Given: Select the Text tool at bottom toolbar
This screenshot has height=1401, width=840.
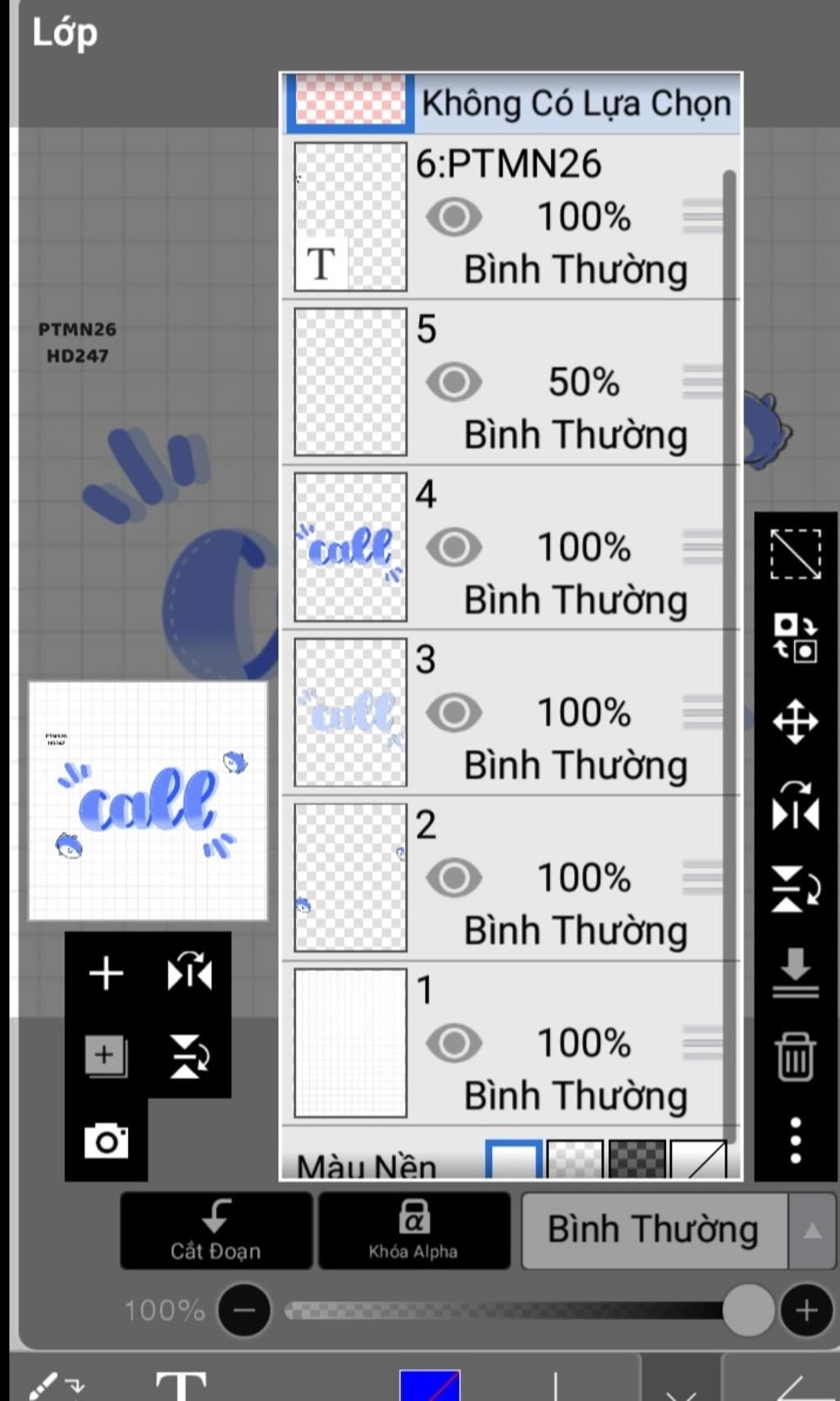Looking at the screenshot, I should [181, 1383].
